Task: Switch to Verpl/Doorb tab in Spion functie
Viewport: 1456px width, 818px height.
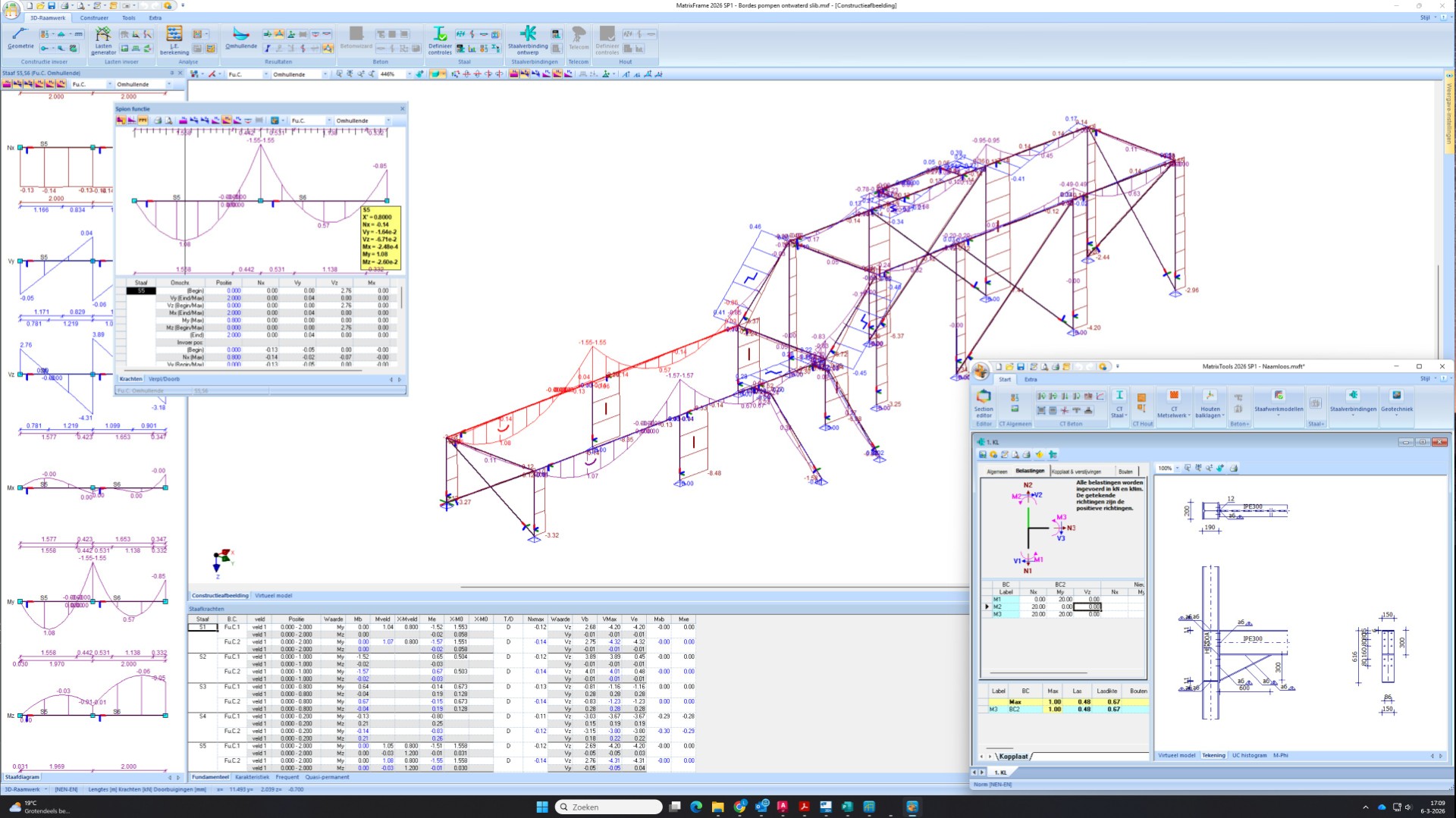Action: point(164,379)
